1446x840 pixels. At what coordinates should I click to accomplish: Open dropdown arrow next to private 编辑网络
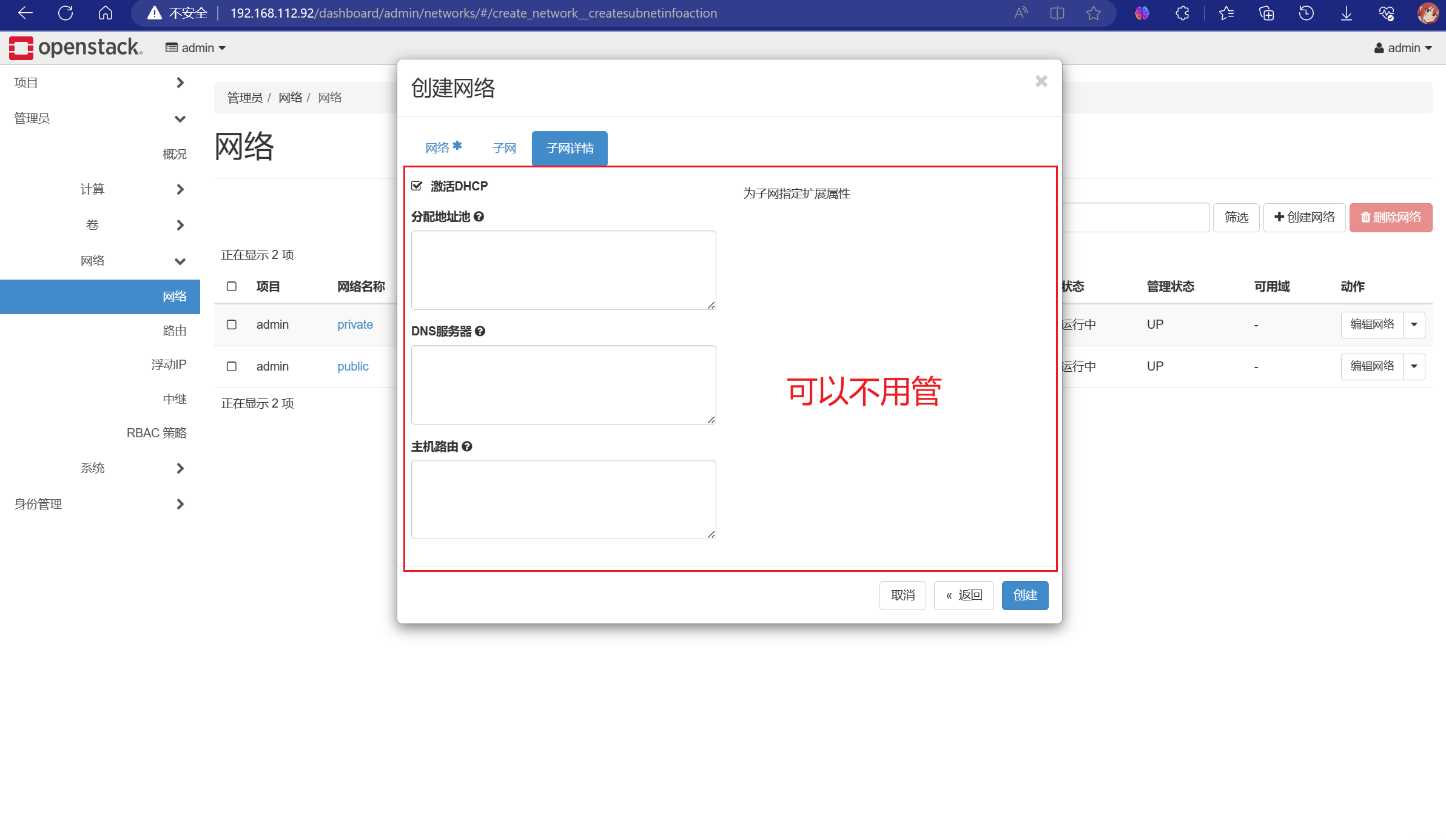point(1414,324)
